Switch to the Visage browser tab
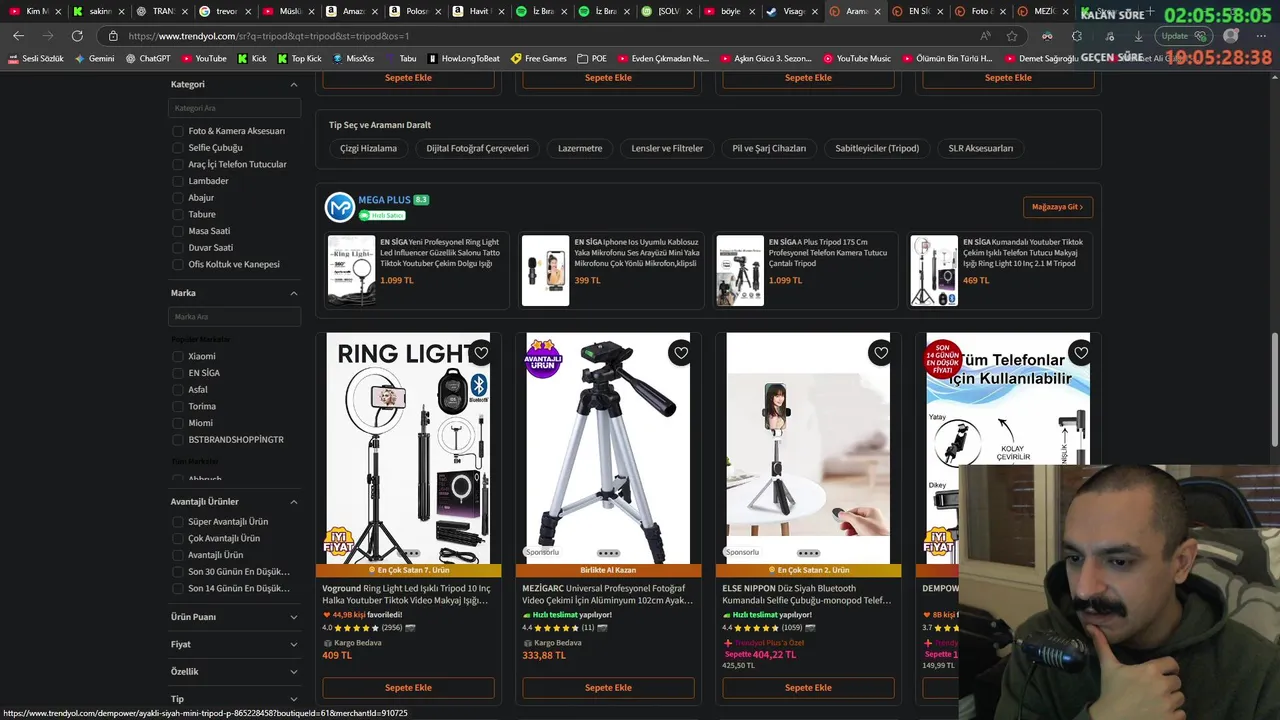The height and width of the screenshot is (720, 1280). [792, 11]
